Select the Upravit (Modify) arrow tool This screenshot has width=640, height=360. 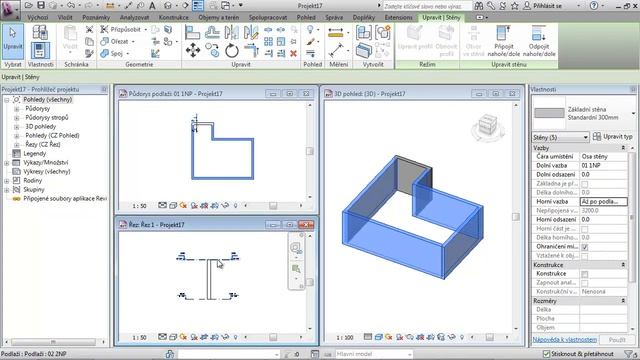[13, 42]
